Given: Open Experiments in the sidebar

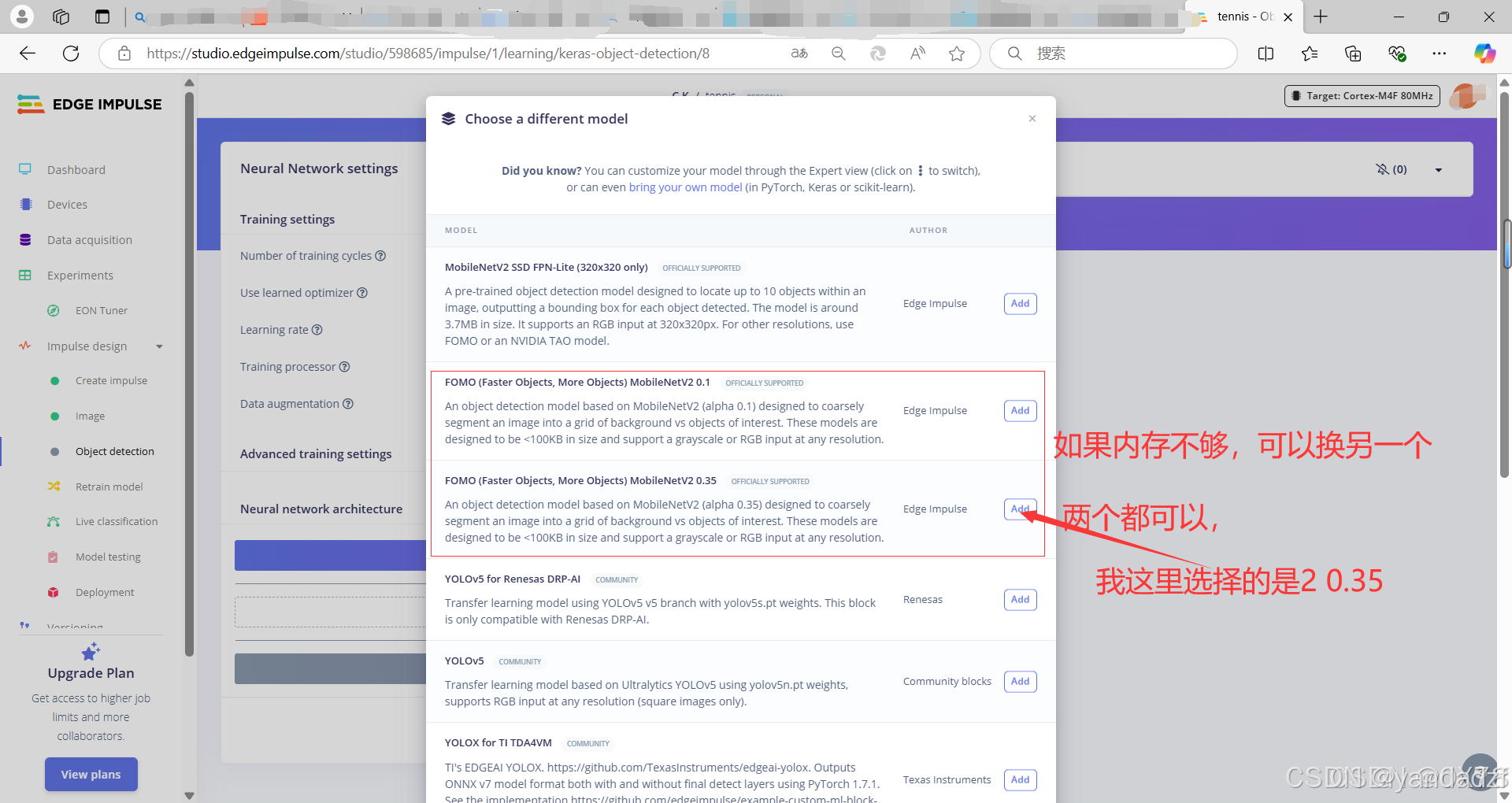Looking at the screenshot, I should coord(80,276).
